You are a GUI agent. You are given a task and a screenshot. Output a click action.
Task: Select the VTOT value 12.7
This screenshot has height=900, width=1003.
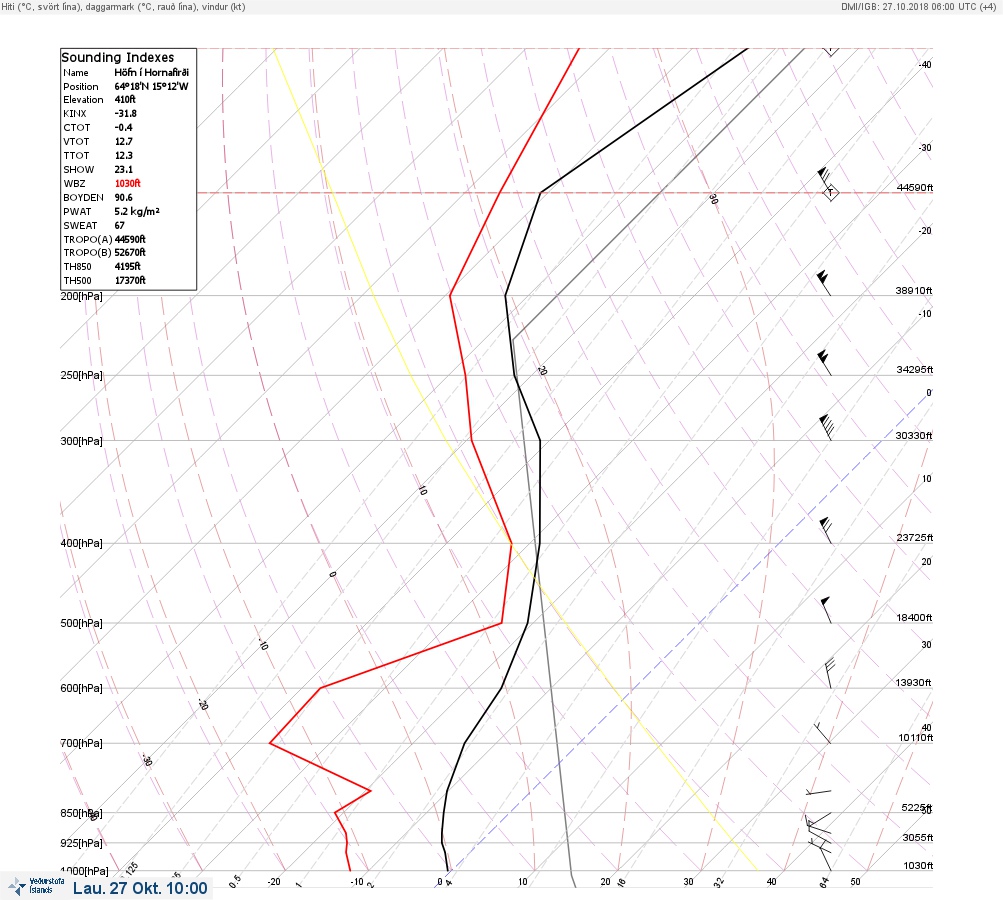click(x=123, y=141)
